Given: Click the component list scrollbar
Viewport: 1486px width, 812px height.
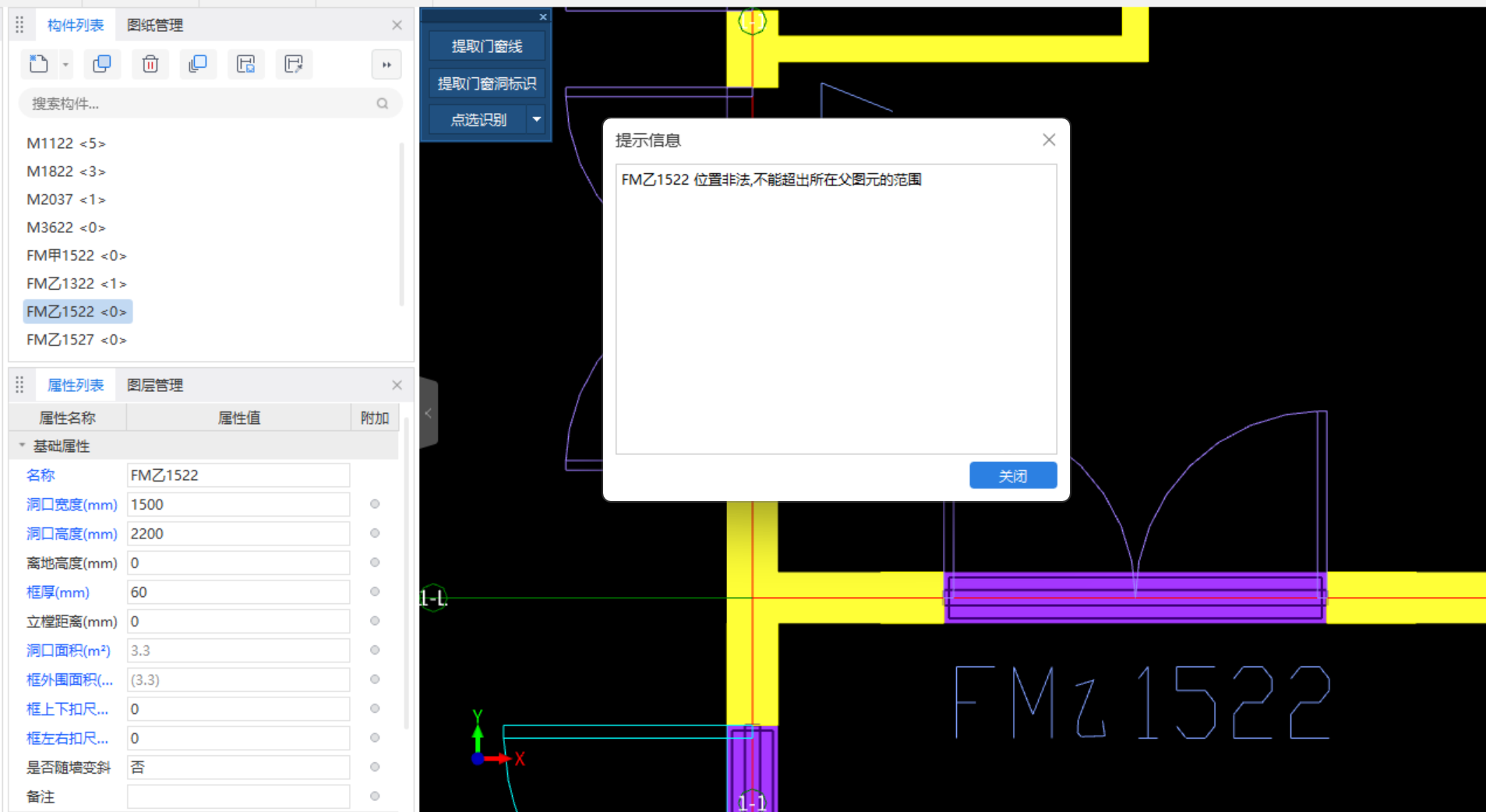Looking at the screenshot, I should (x=402, y=224).
